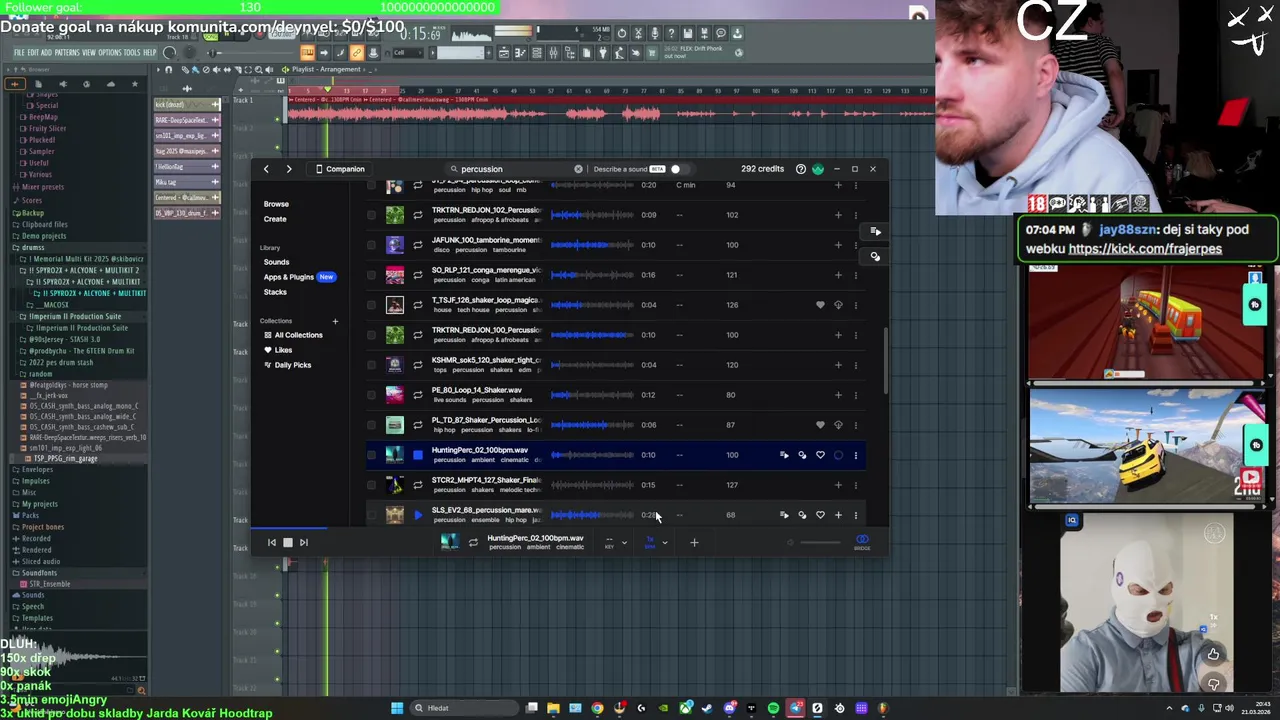
Task: Open more options for HuntingPerc_02_100bpm.wav
Action: [855, 455]
